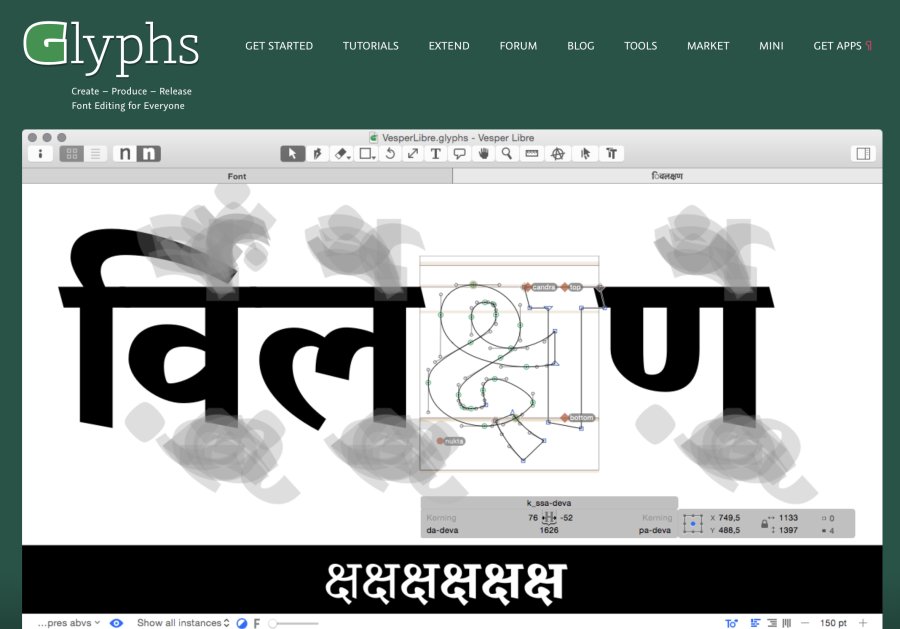Pick the Text tool
Screen dimensions: 900x629
coord(437,153)
